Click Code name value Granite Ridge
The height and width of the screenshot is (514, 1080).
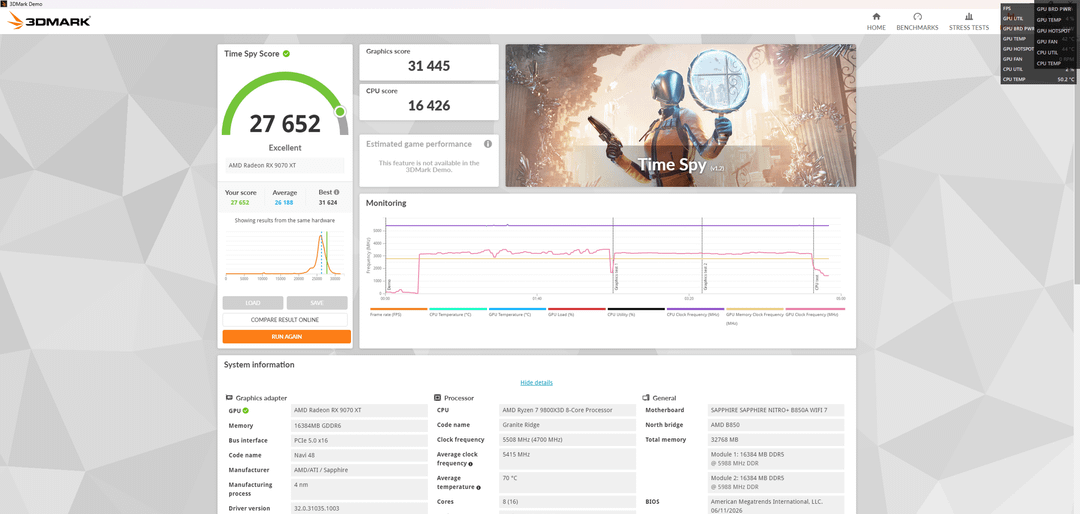click(x=568, y=425)
